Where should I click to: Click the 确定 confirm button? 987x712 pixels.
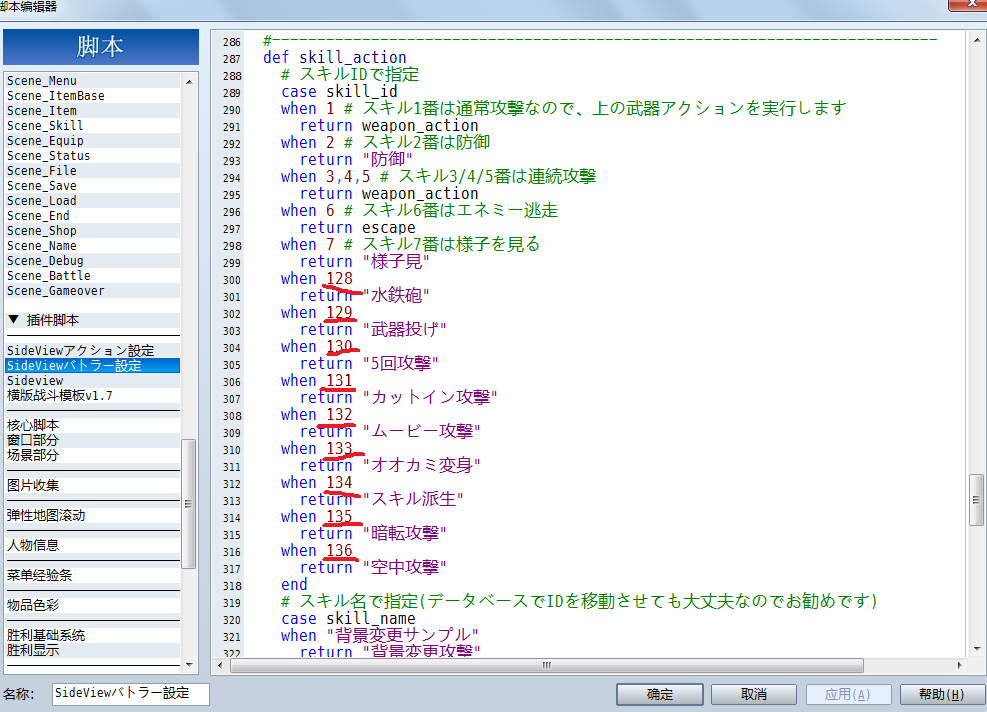click(x=660, y=694)
